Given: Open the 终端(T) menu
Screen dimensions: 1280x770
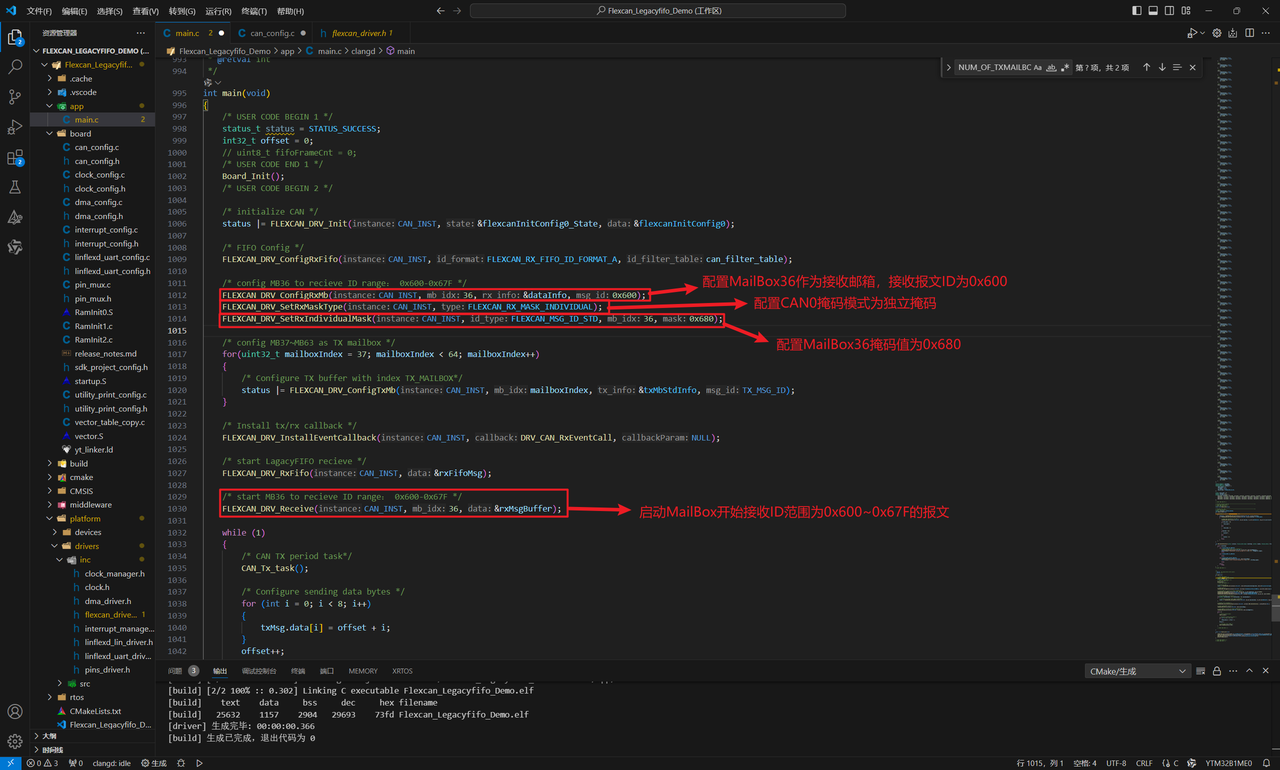Looking at the screenshot, I should click(x=254, y=11).
